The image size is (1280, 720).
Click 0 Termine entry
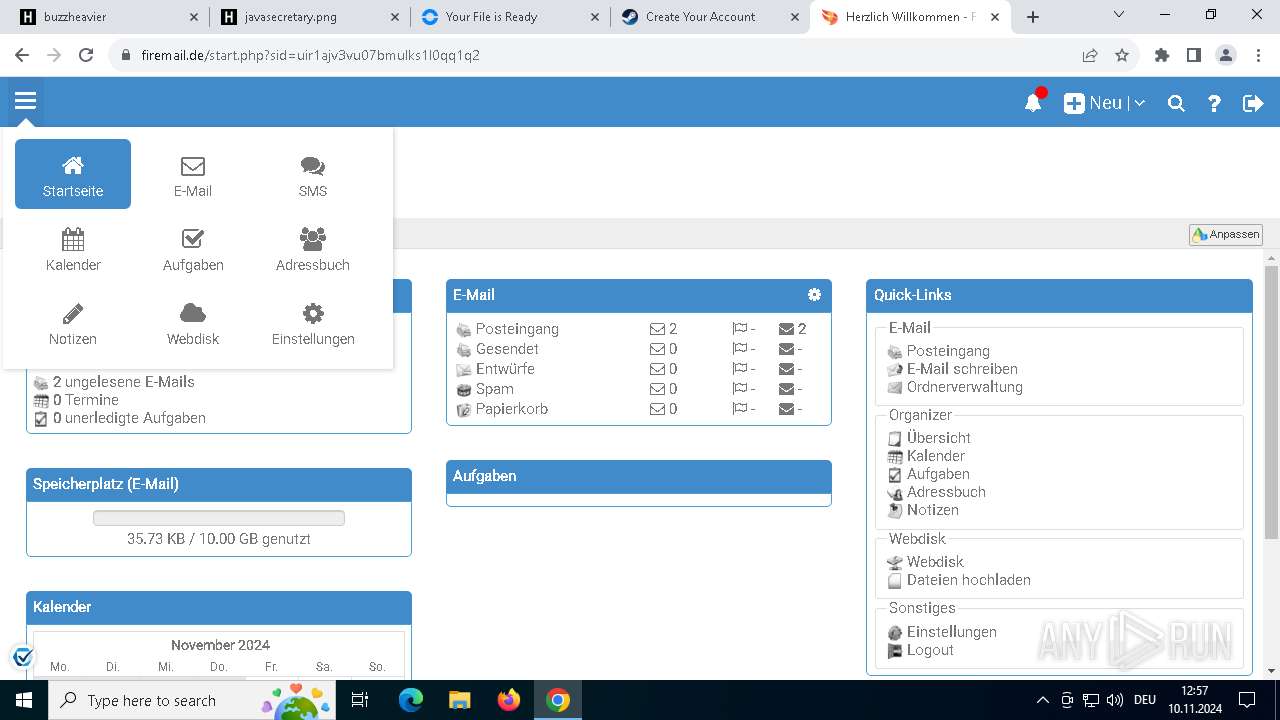pyautogui.click(x=86, y=400)
